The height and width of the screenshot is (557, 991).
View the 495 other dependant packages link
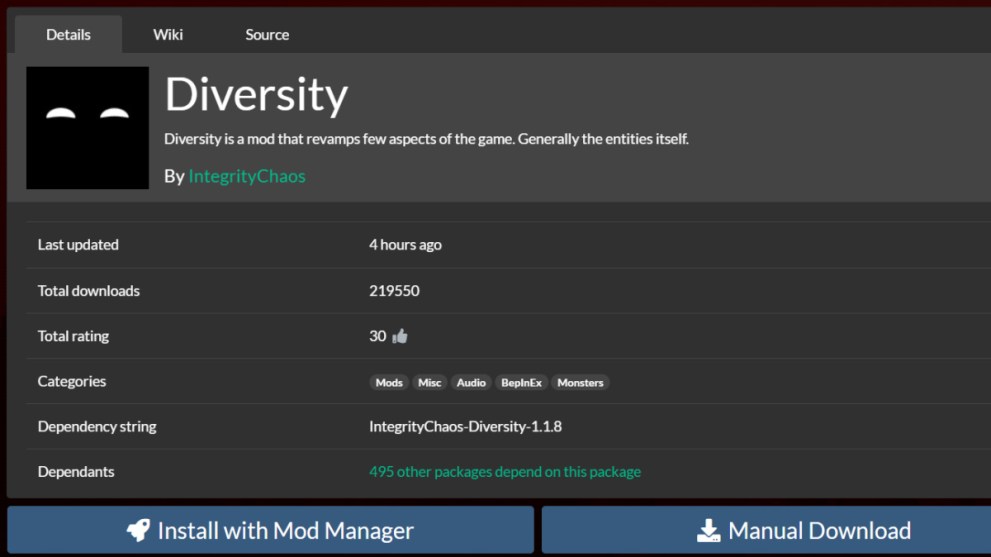505,472
